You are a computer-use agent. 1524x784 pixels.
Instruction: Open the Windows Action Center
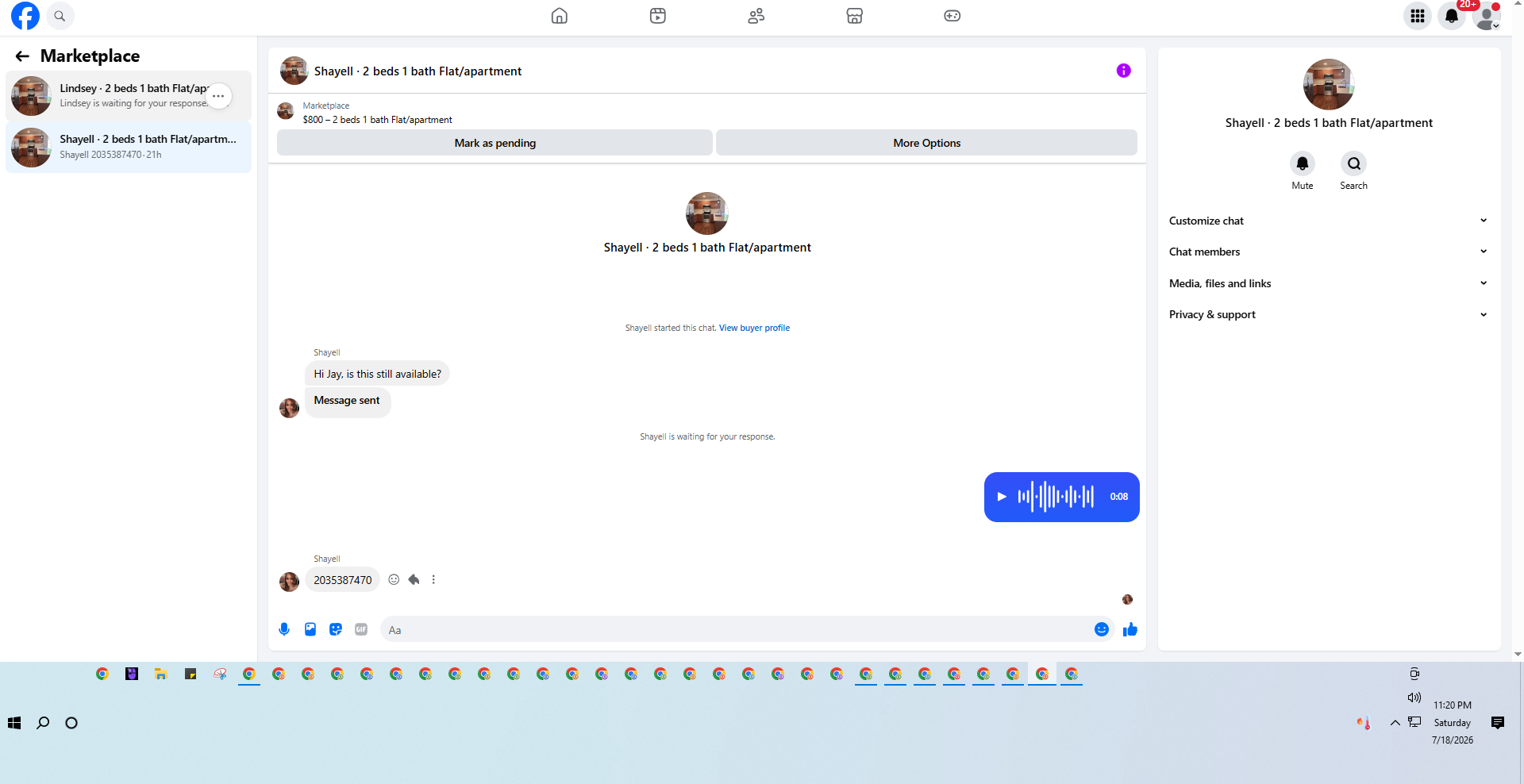coord(1498,723)
